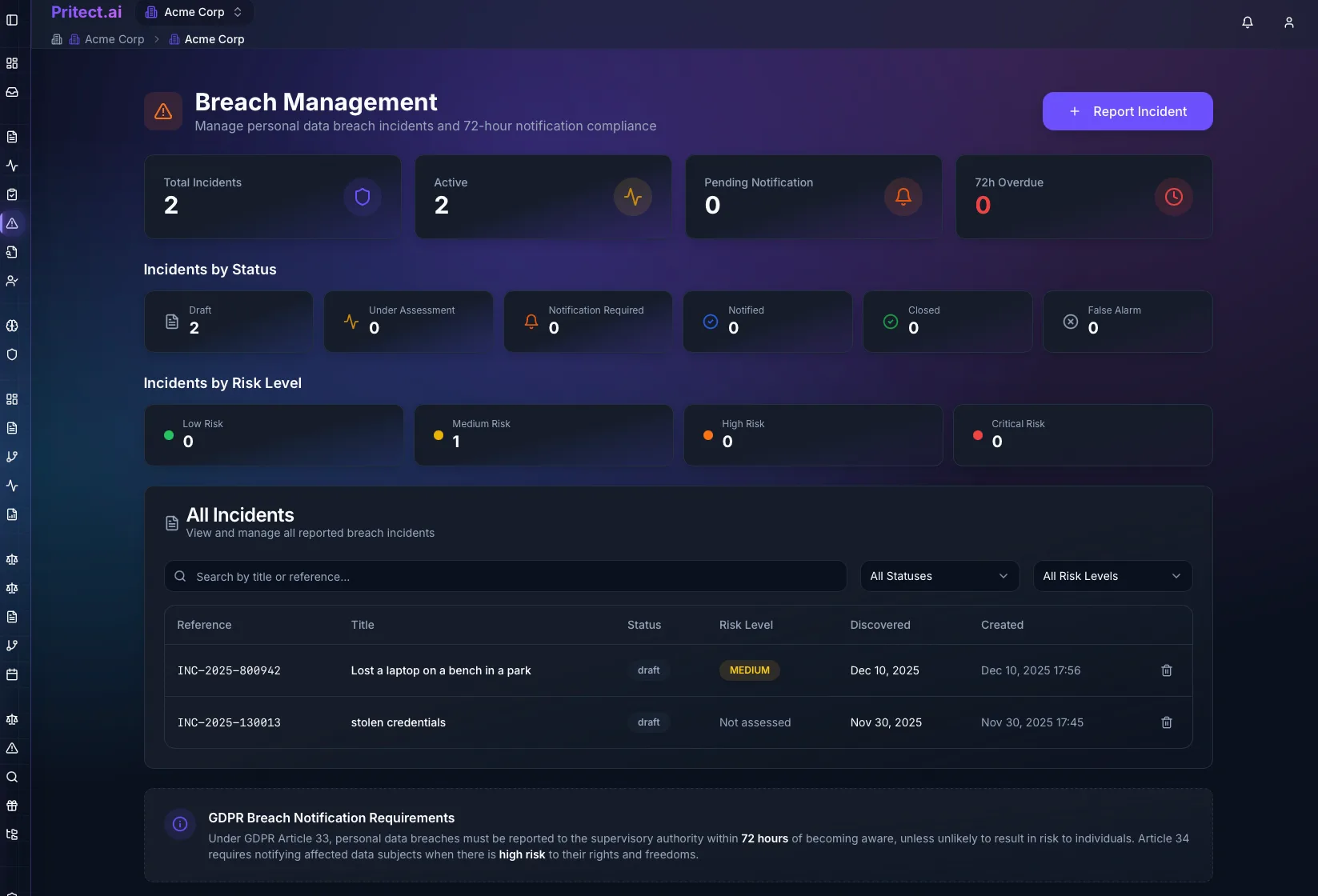The width and height of the screenshot is (1318, 896).
Task: Open the shield icon in left sidebar
Action: pos(12,354)
